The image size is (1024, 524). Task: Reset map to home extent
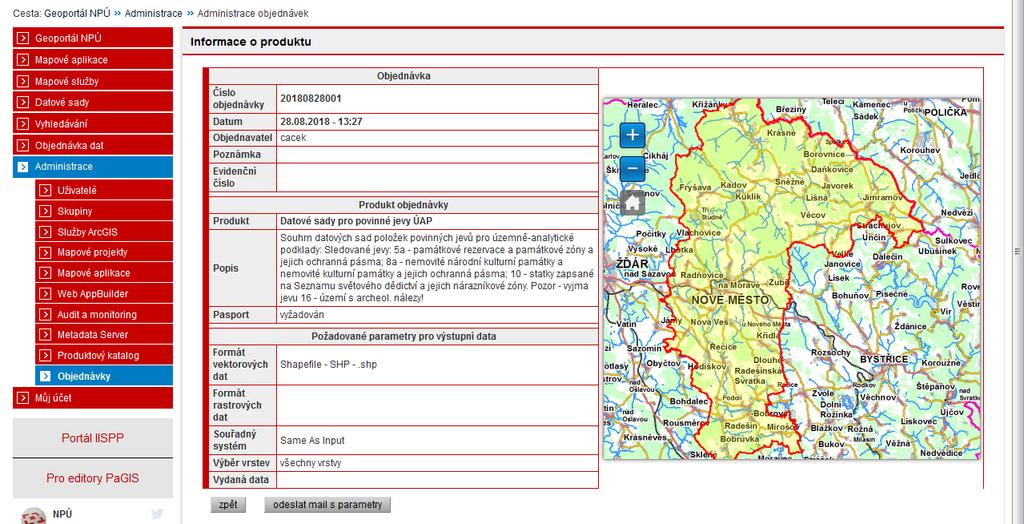(x=632, y=203)
